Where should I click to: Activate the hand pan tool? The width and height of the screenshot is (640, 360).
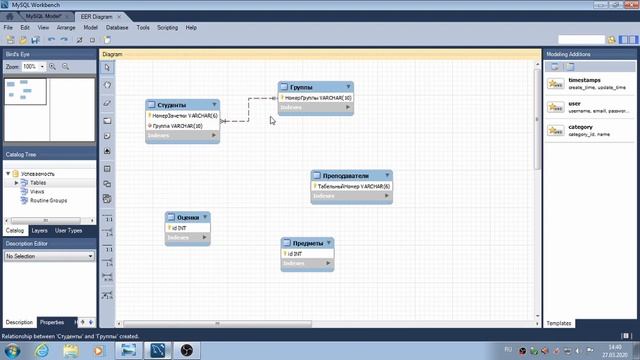click(107, 85)
